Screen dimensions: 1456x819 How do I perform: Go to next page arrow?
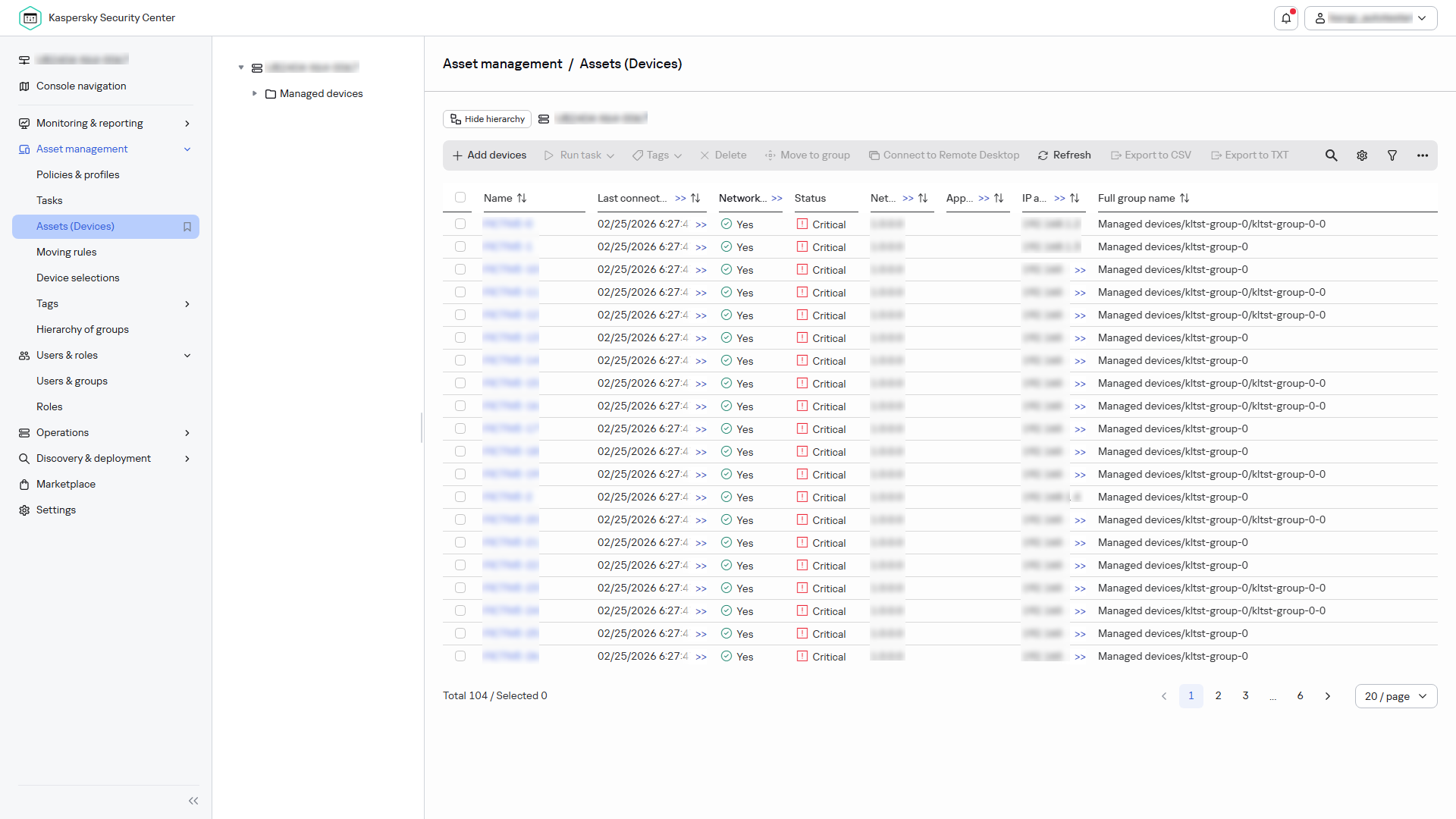click(x=1328, y=696)
